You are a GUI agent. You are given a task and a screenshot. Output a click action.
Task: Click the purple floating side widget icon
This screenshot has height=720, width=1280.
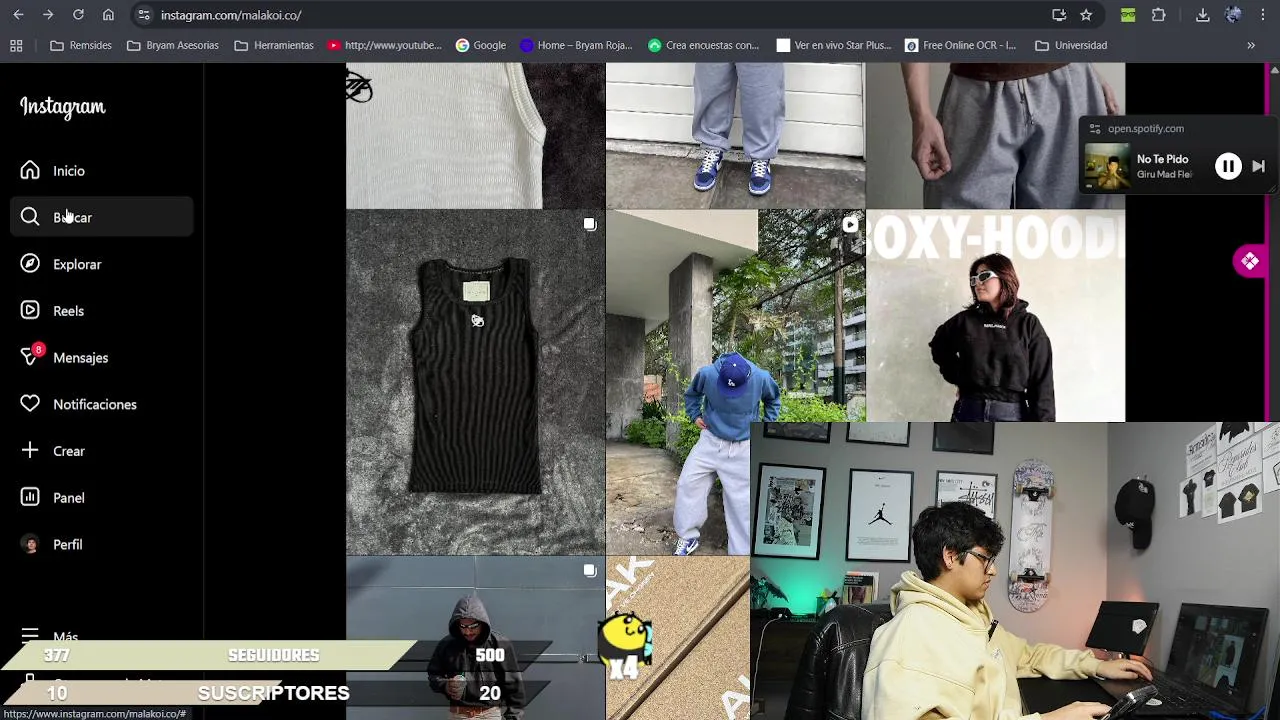[x=1250, y=261]
